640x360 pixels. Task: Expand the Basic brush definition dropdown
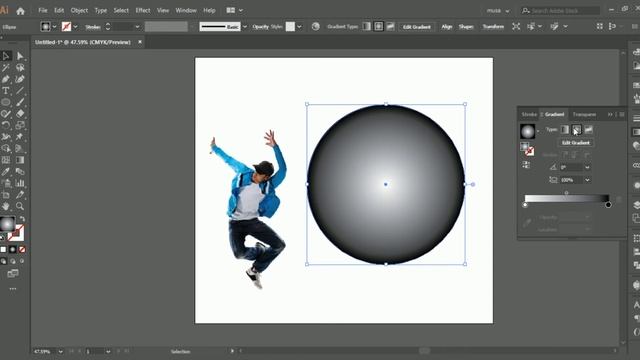click(x=244, y=27)
